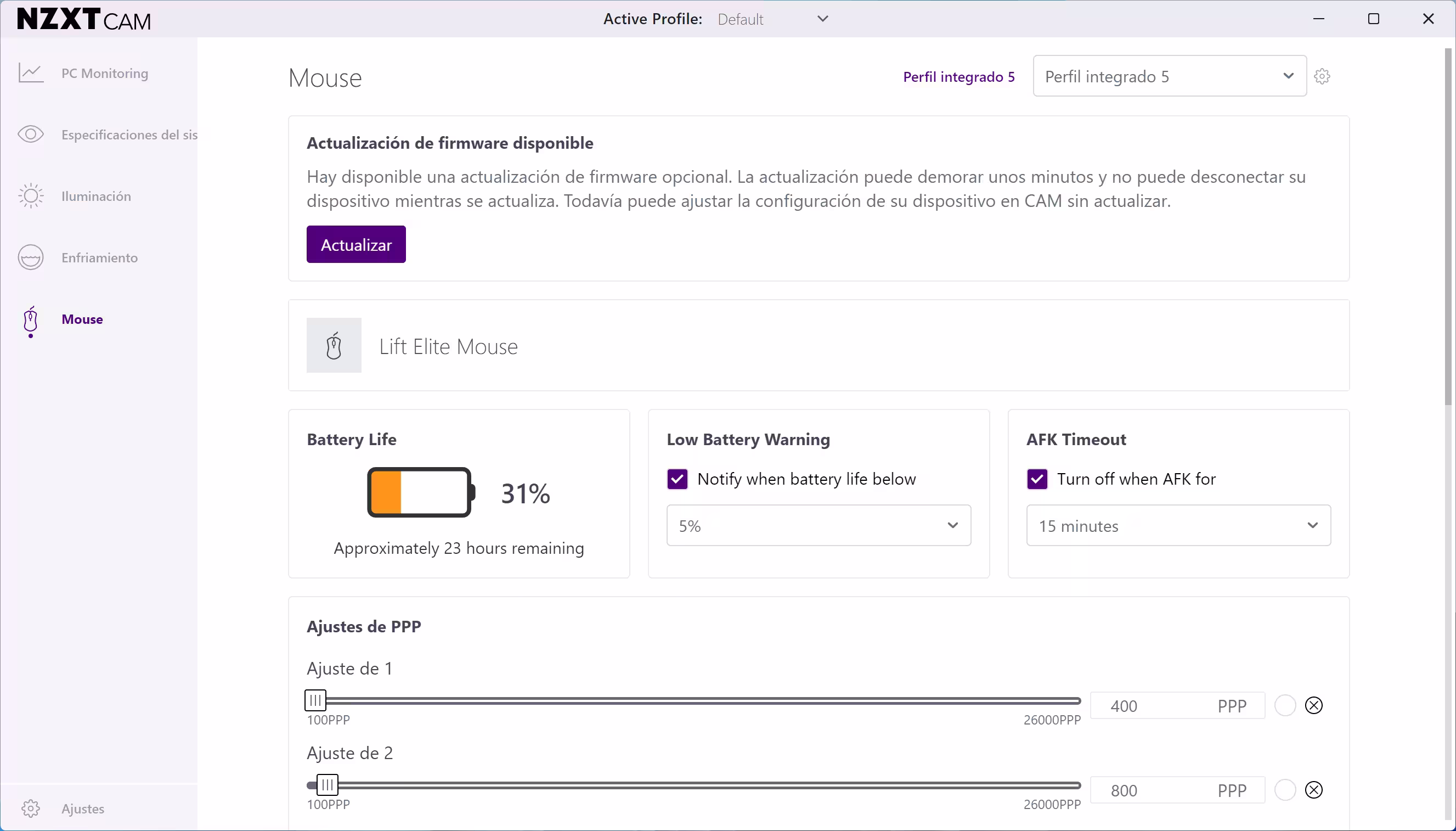Click the Mouse icon in sidebar
The image size is (1456, 831).
31,319
